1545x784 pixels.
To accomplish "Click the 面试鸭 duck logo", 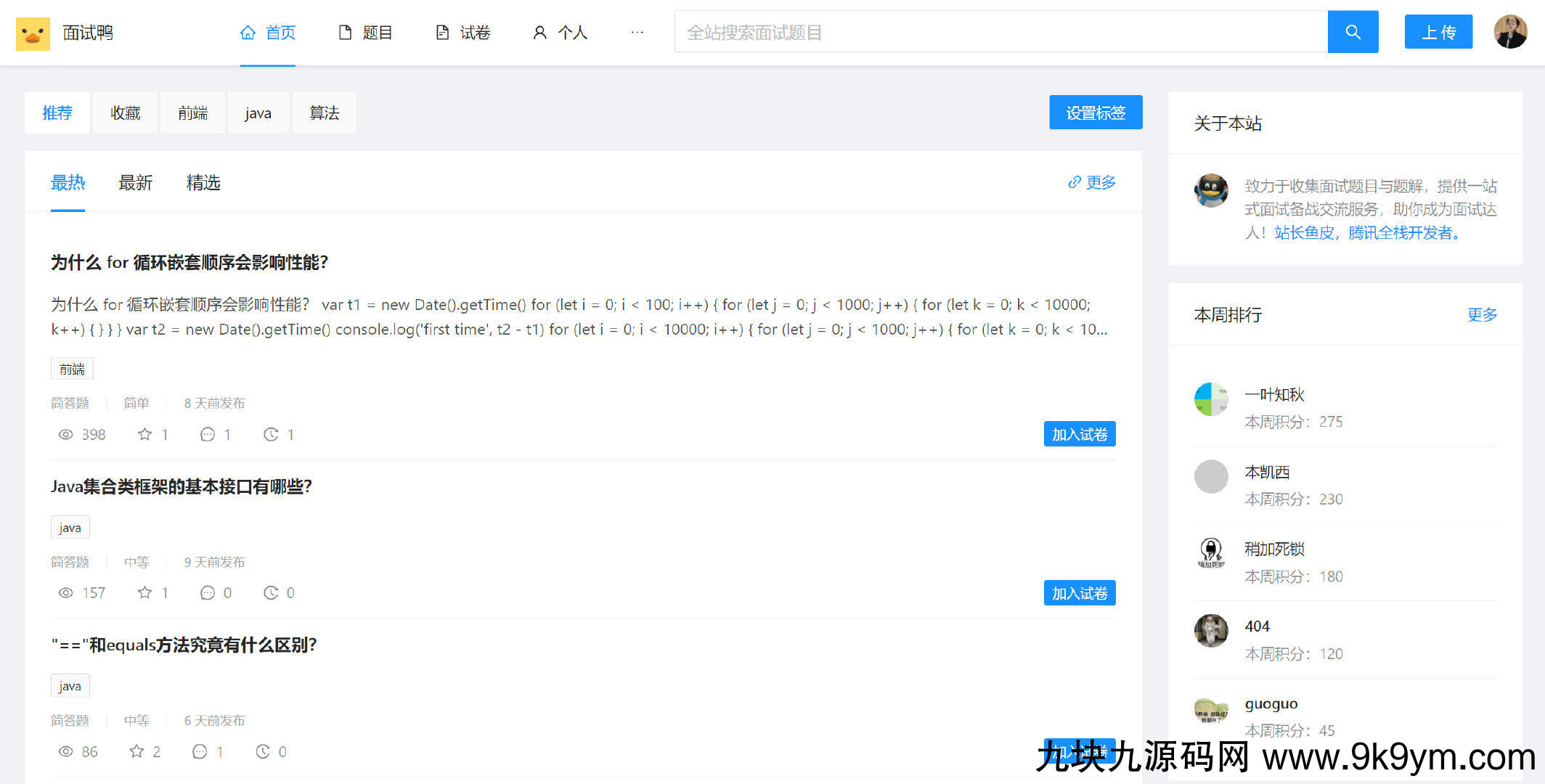I will coord(33,33).
